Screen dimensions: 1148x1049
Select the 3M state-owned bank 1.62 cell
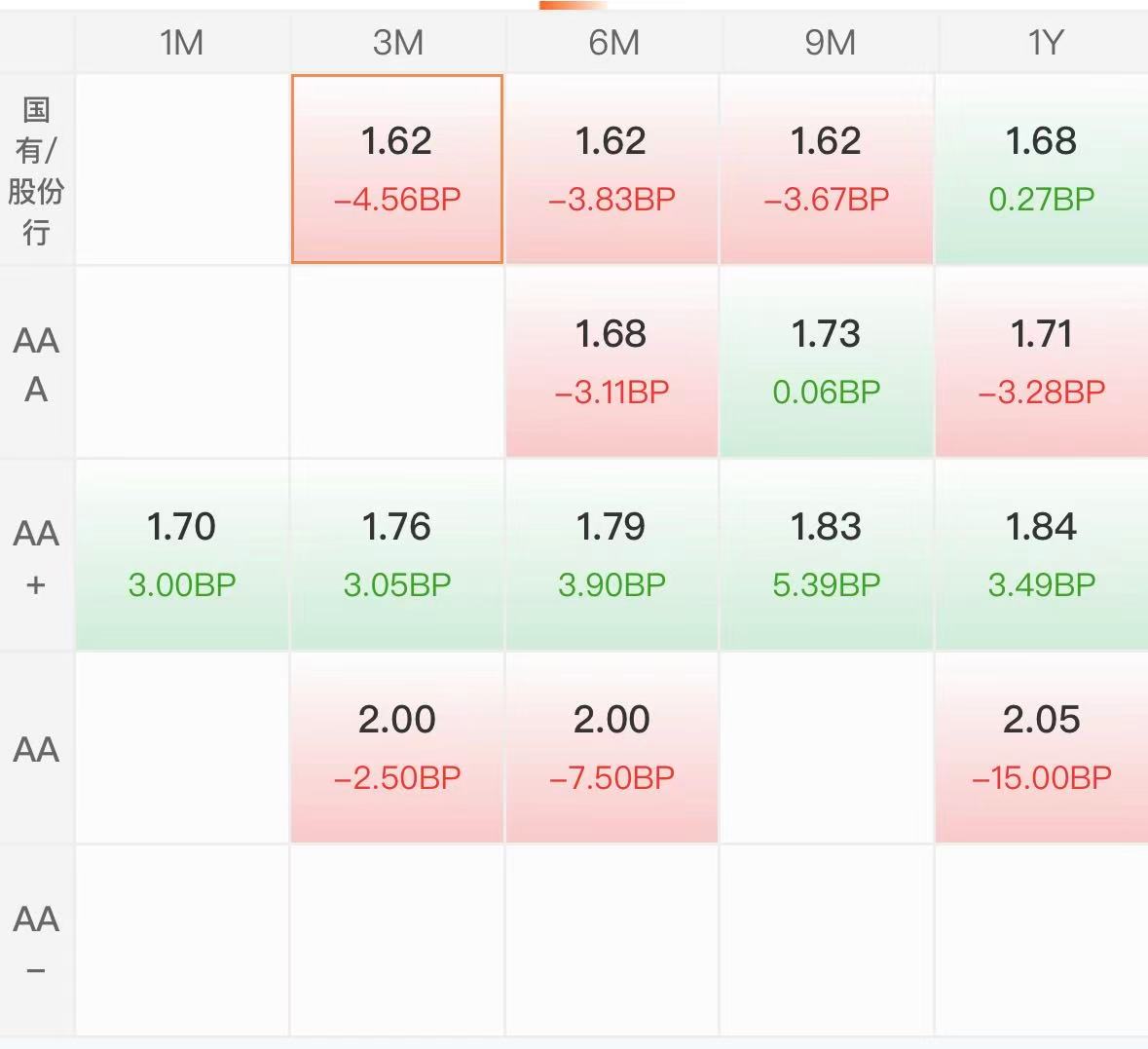click(397, 169)
